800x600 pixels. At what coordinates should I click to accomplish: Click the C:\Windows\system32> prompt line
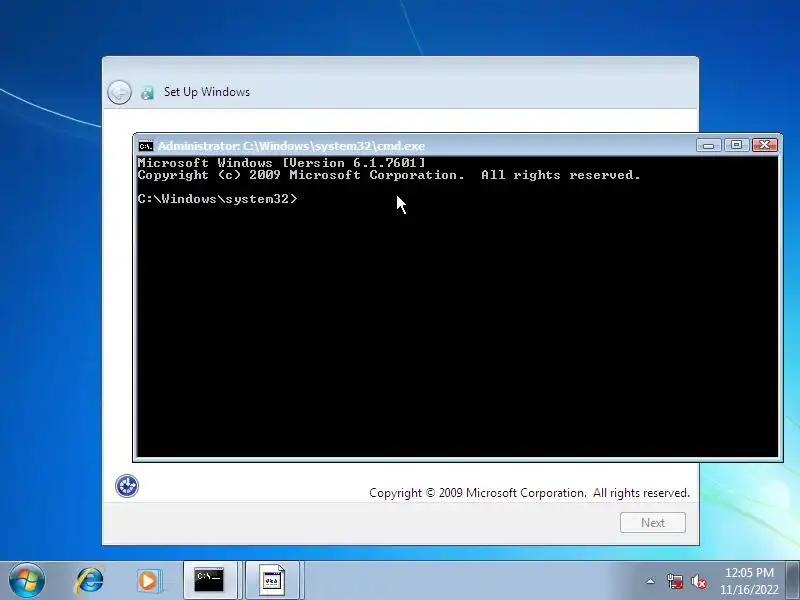[x=217, y=199]
